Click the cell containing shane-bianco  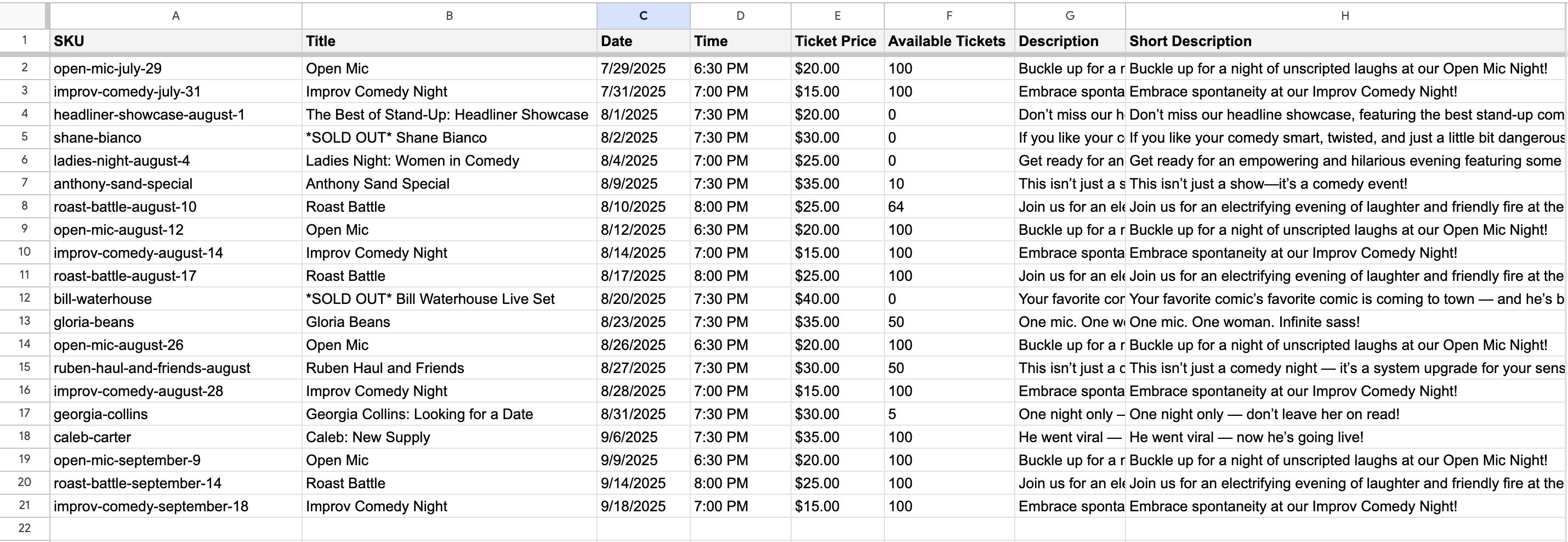pos(175,138)
